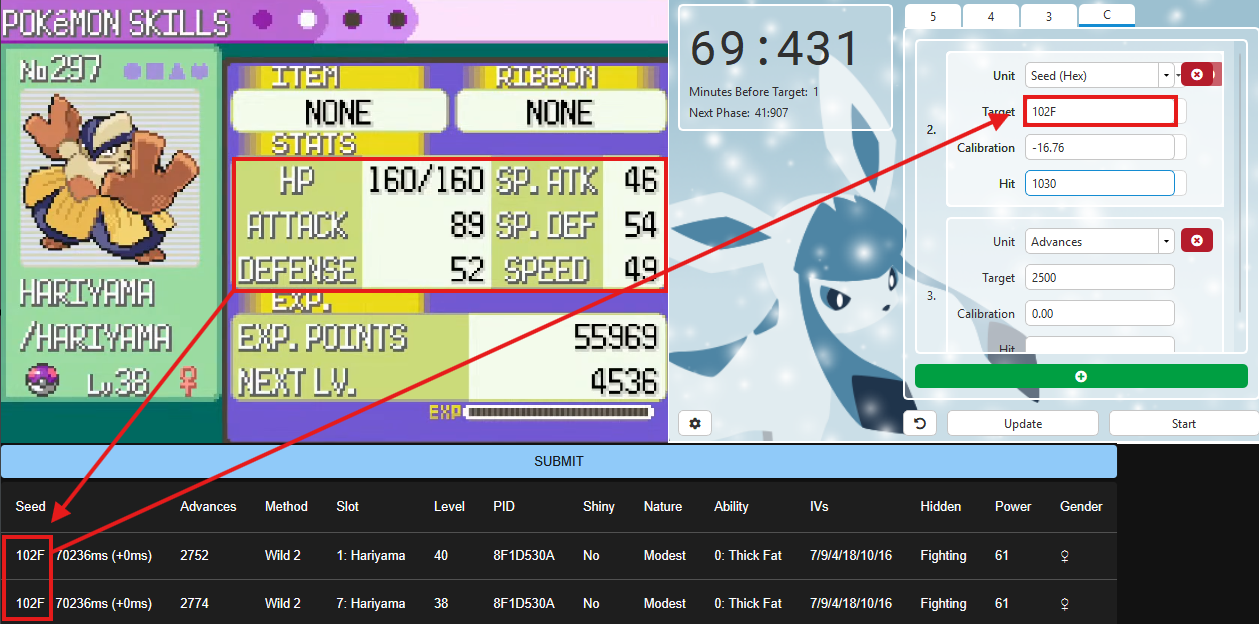This screenshot has width=1259, height=624.
Task: Add a new phase with green plus
Action: click(1081, 376)
